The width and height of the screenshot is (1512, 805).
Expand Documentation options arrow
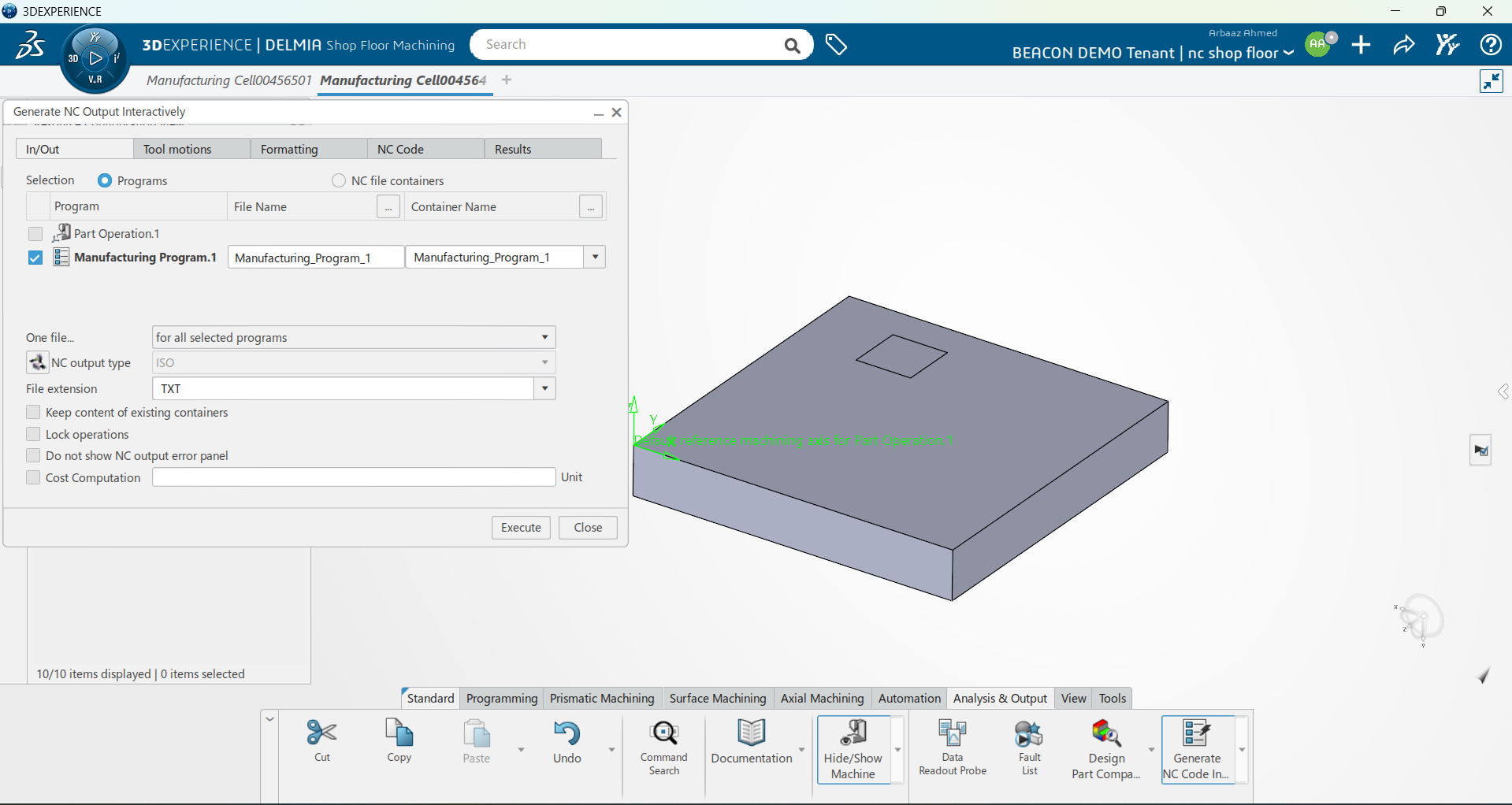[802, 749]
